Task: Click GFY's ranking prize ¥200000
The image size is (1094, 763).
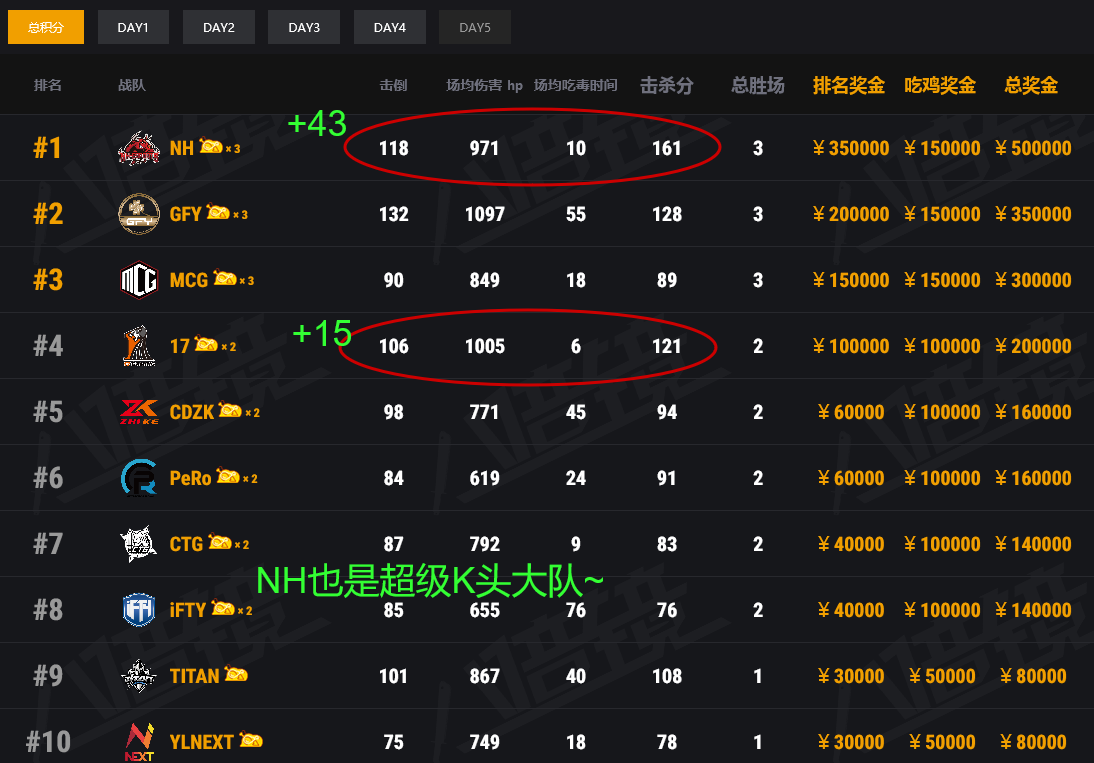Action: point(851,214)
